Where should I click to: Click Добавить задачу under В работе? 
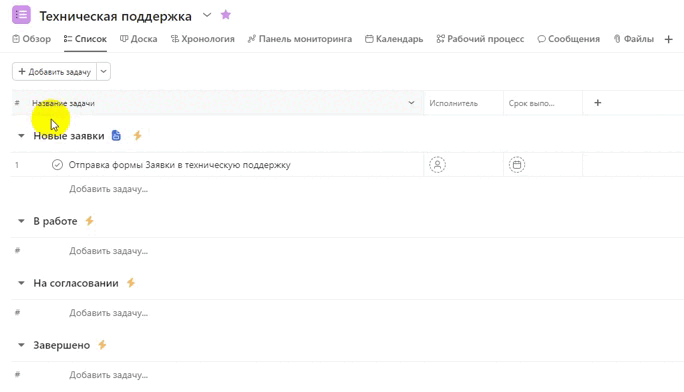click(x=108, y=251)
